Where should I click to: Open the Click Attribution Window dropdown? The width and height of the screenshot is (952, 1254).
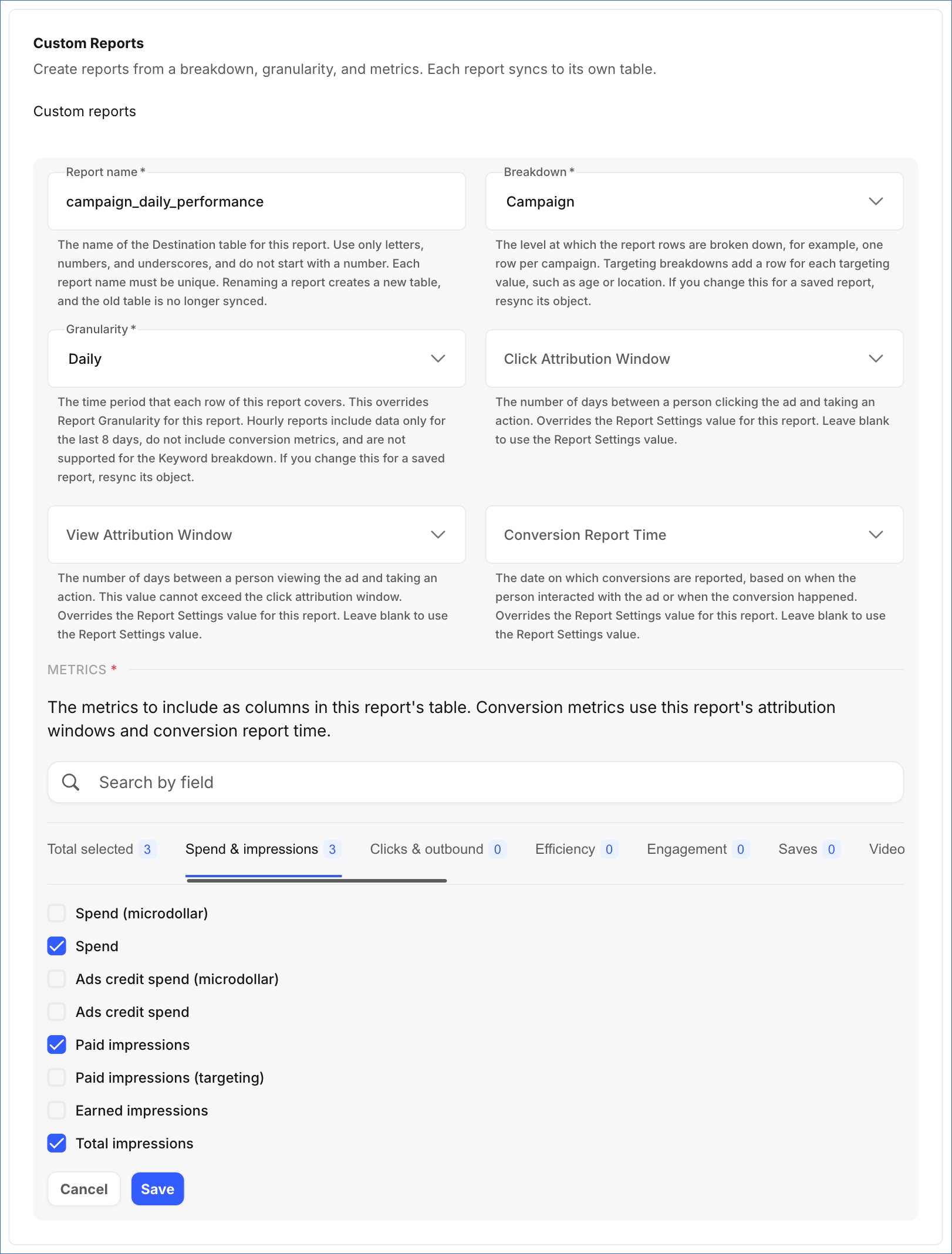694,359
